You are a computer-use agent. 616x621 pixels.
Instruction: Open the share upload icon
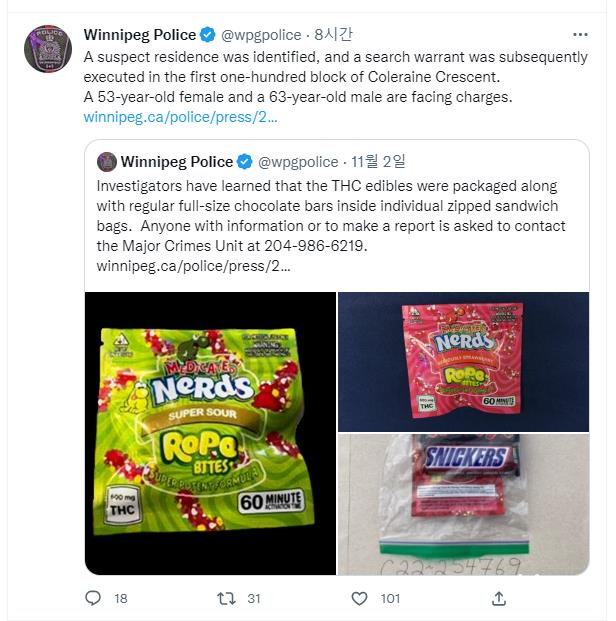[x=499, y=598]
